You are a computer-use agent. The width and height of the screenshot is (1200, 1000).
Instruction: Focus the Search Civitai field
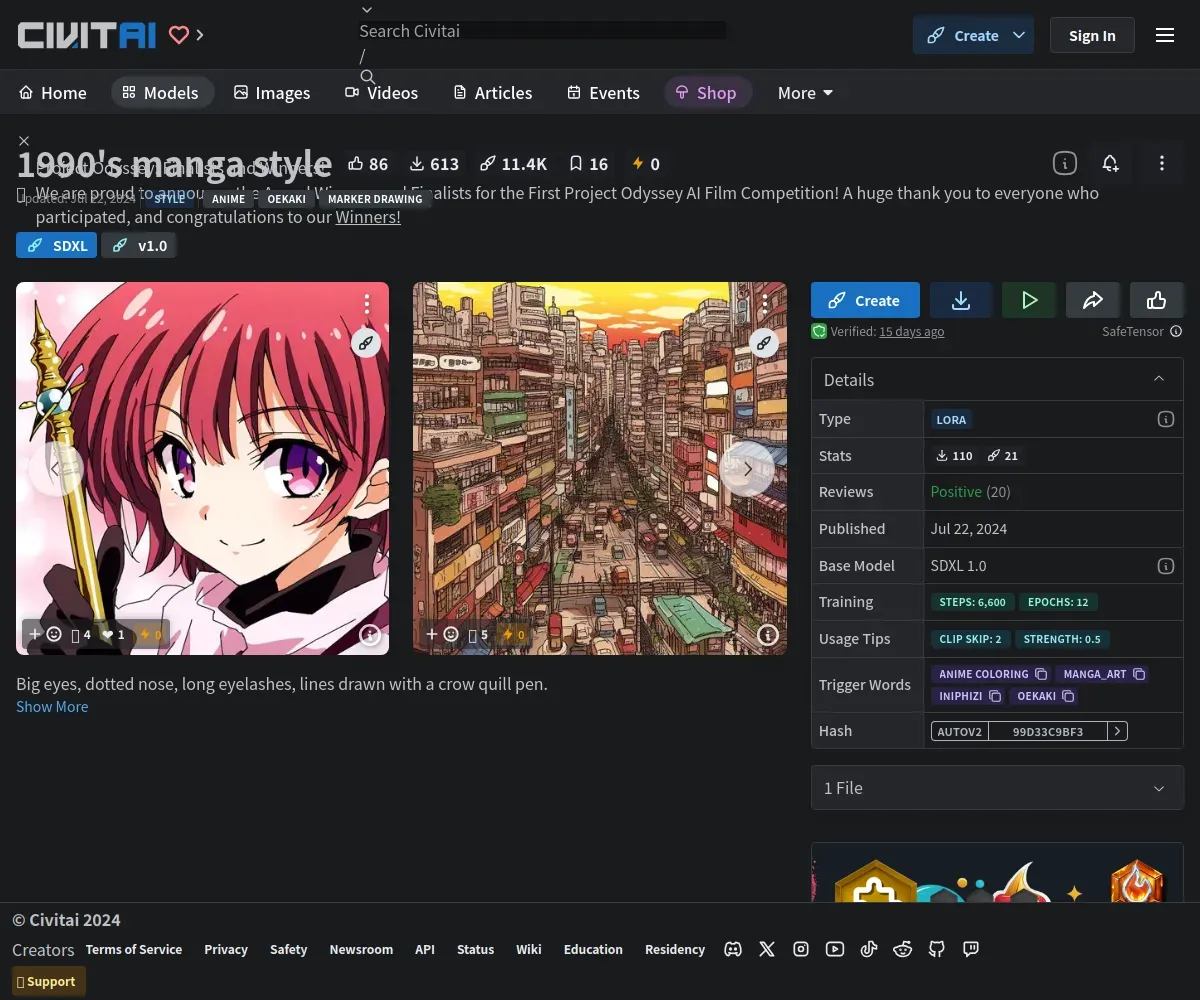542,31
